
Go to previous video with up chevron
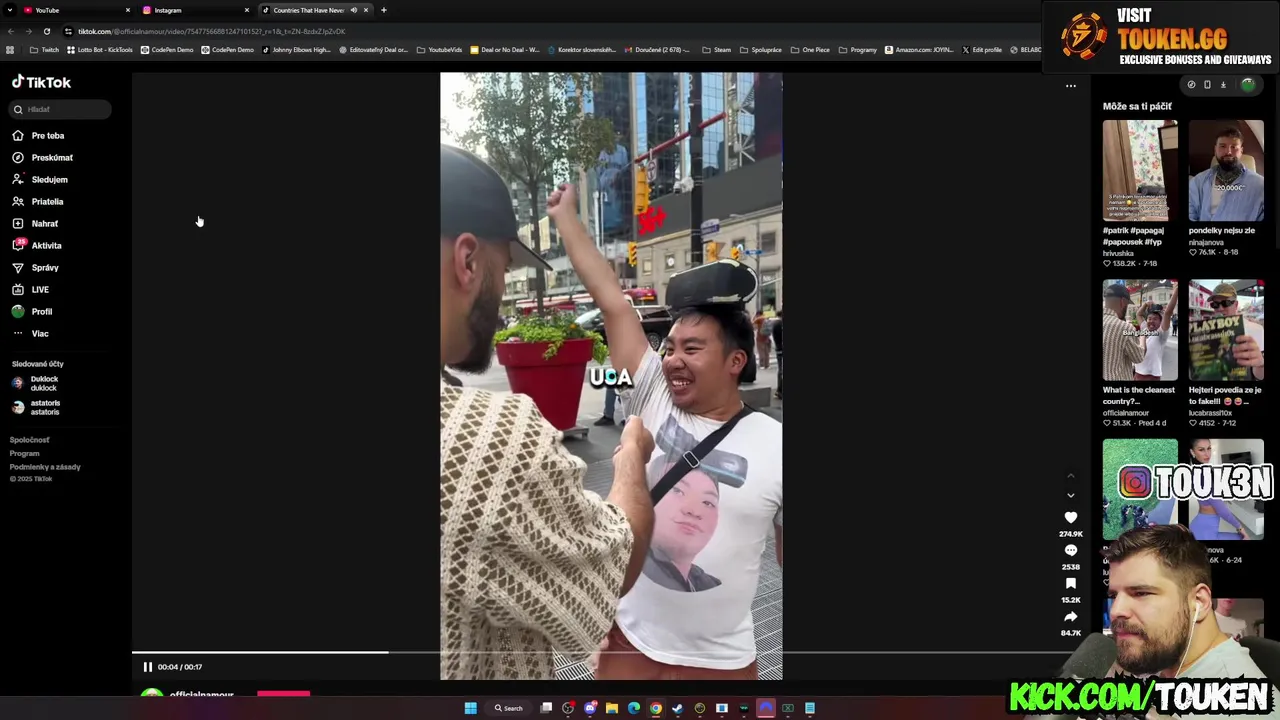(x=1070, y=476)
